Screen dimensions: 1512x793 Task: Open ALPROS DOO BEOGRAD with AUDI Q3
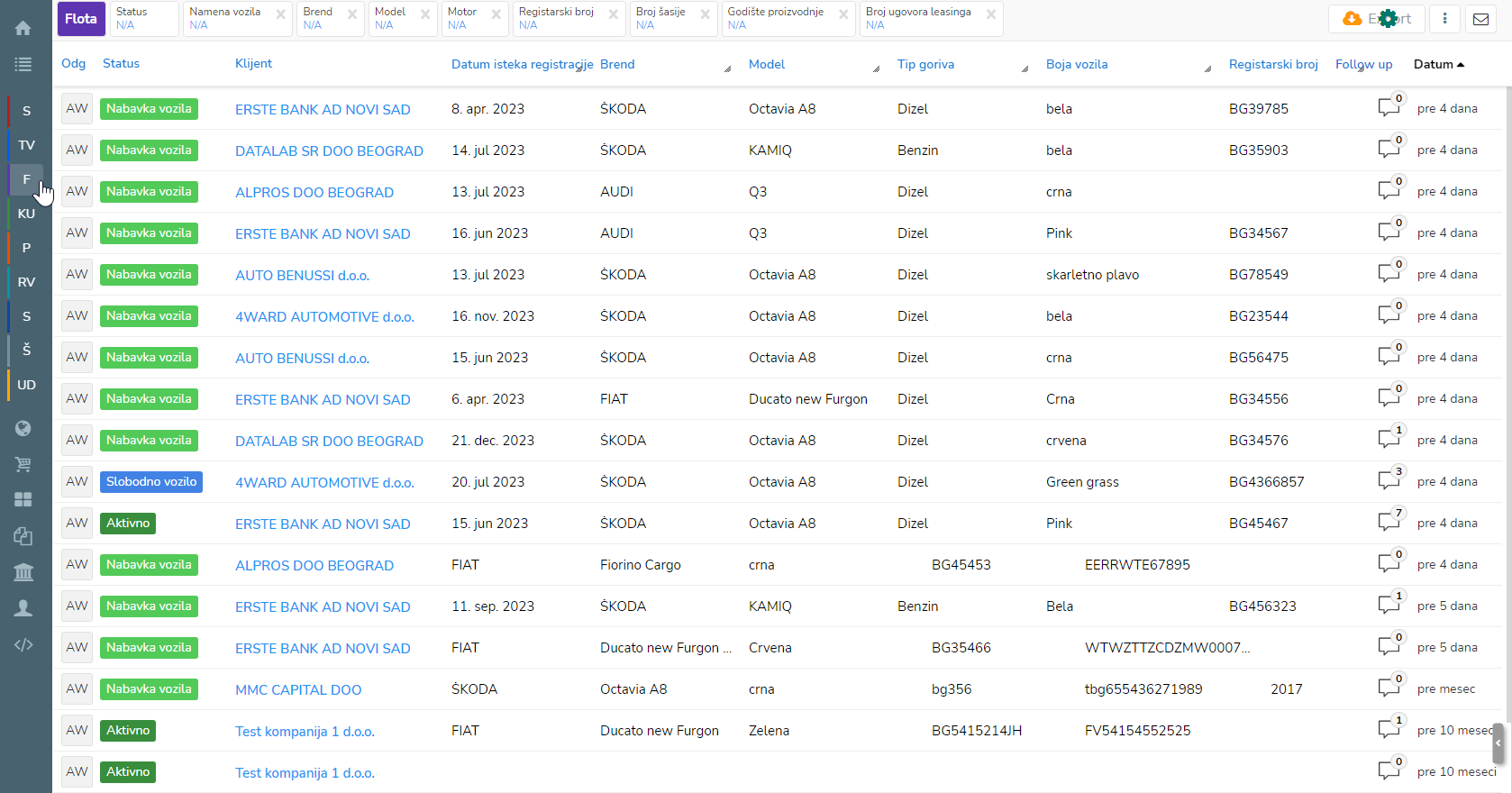point(314,193)
